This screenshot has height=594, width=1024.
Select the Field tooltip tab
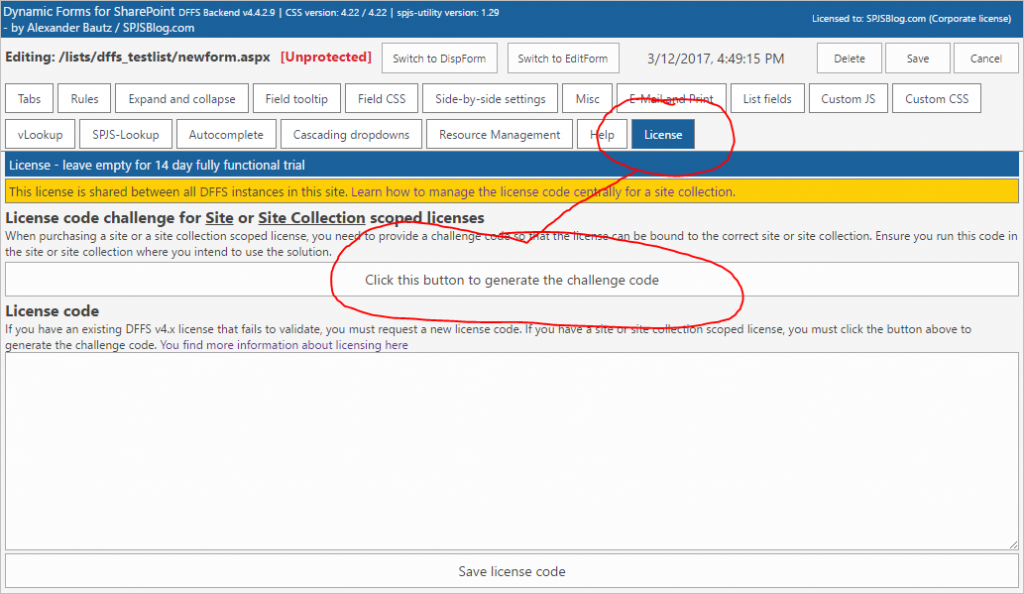296,99
